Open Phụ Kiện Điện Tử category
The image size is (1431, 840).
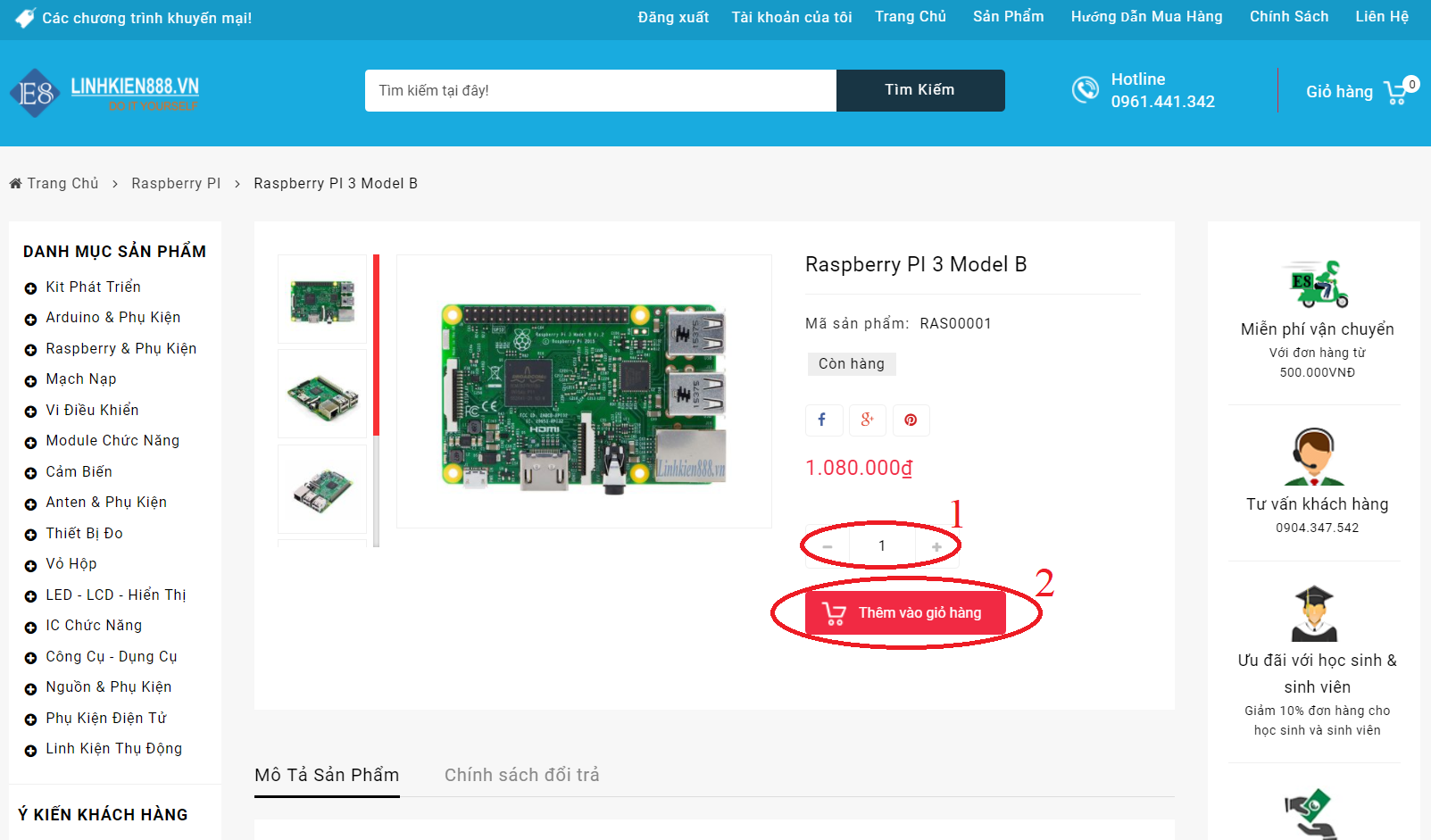(106, 718)
